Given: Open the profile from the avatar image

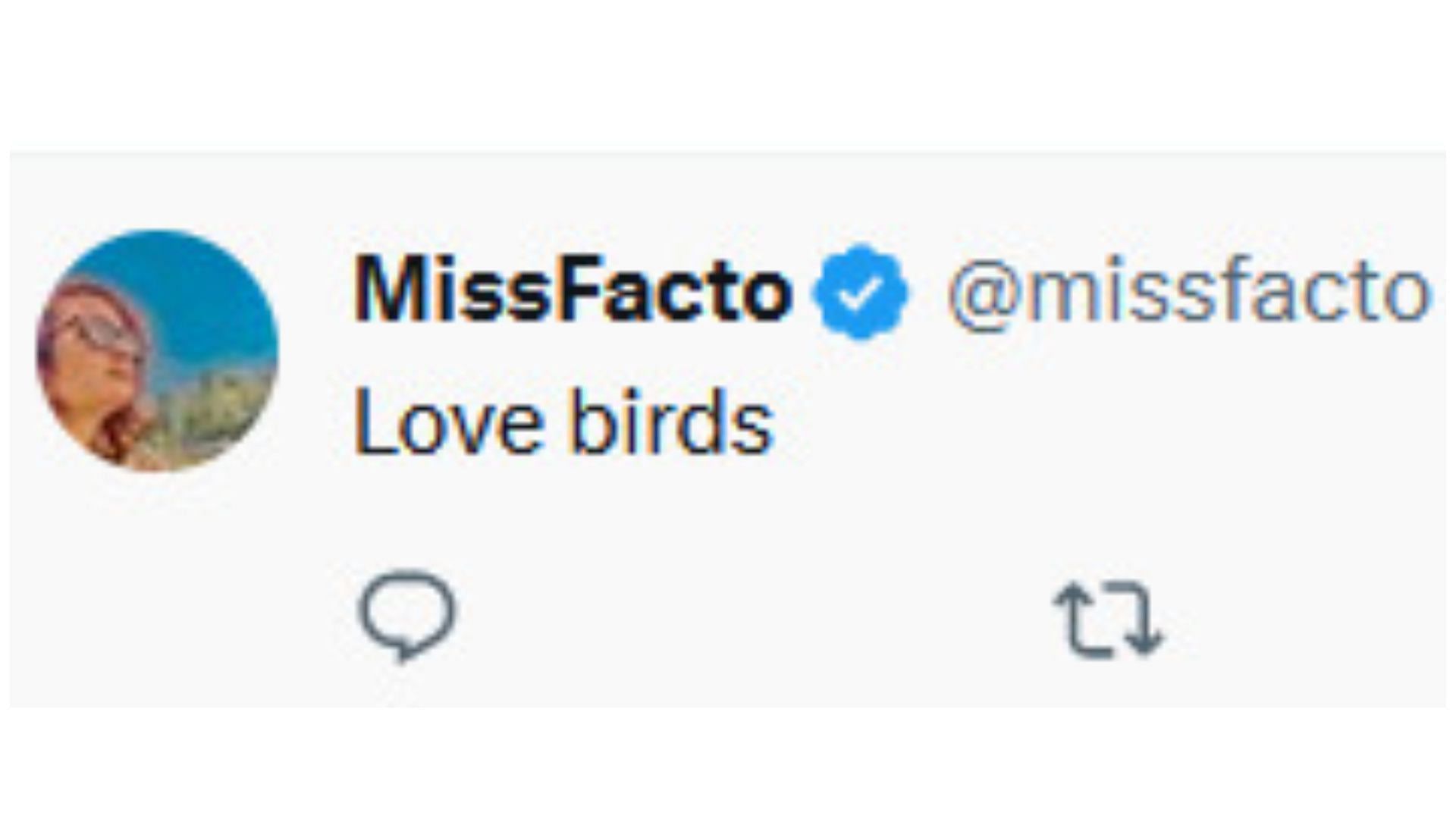Looking at the screenshot, I should pyautogui.click(x=158, y=351).
